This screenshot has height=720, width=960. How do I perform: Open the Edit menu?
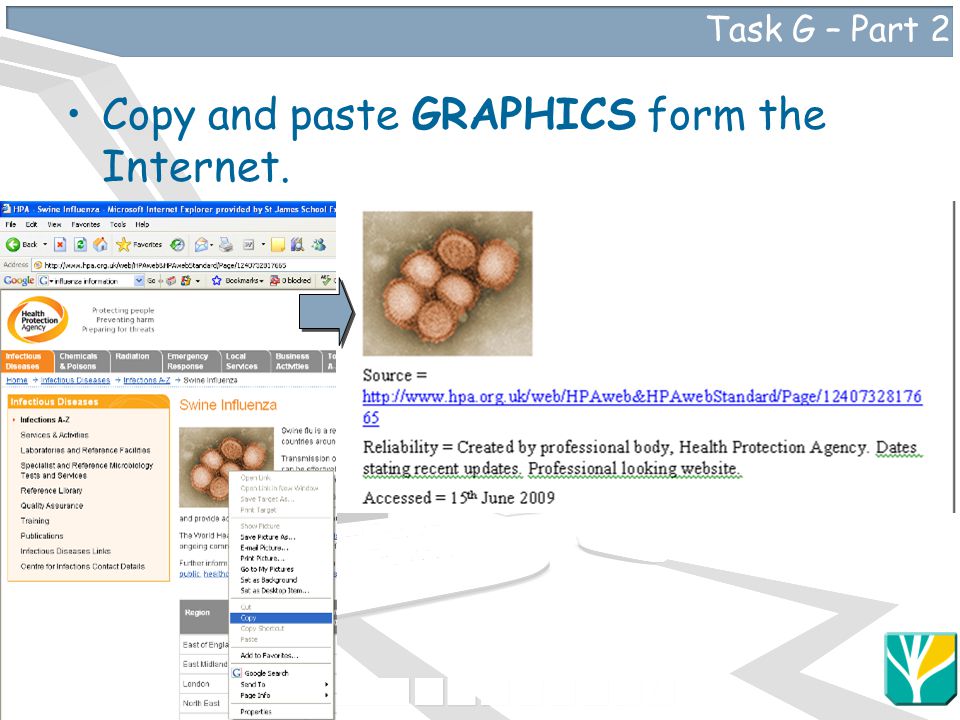31,225
